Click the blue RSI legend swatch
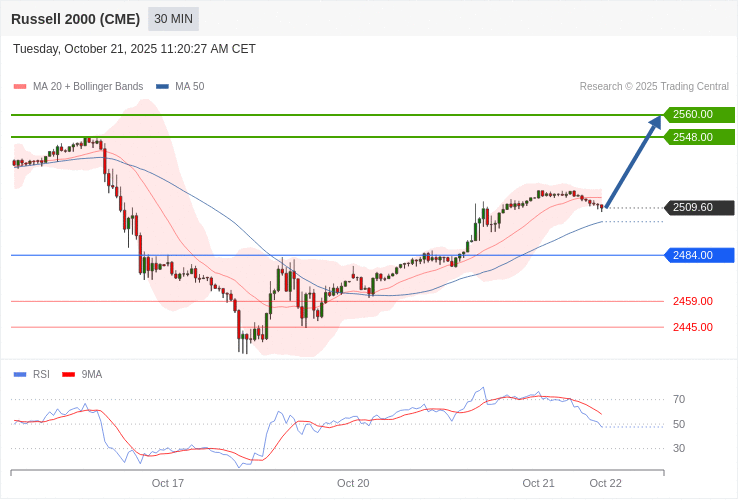 click(x=20, y=375)
